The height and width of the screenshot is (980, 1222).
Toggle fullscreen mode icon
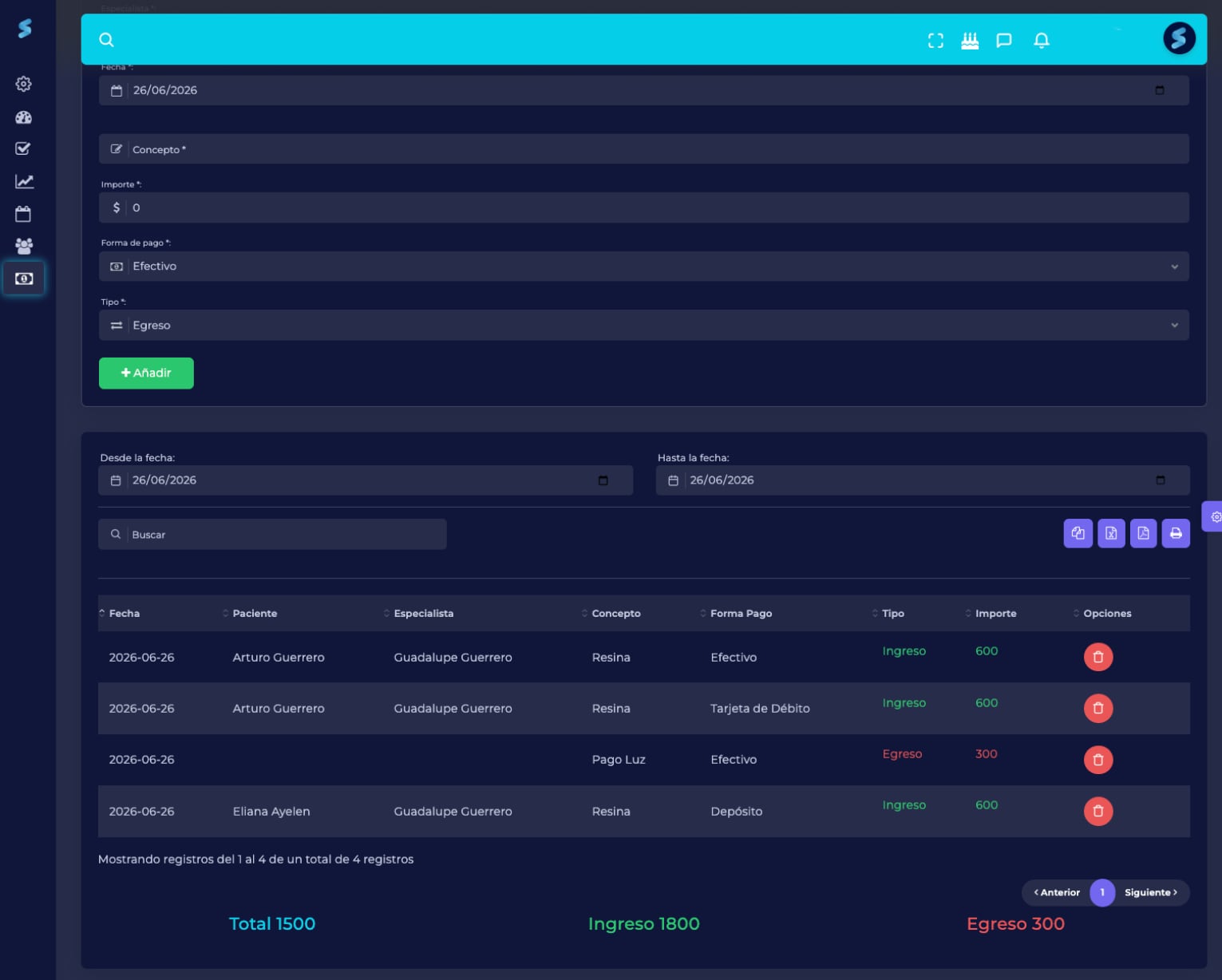(x=935, y=40)
